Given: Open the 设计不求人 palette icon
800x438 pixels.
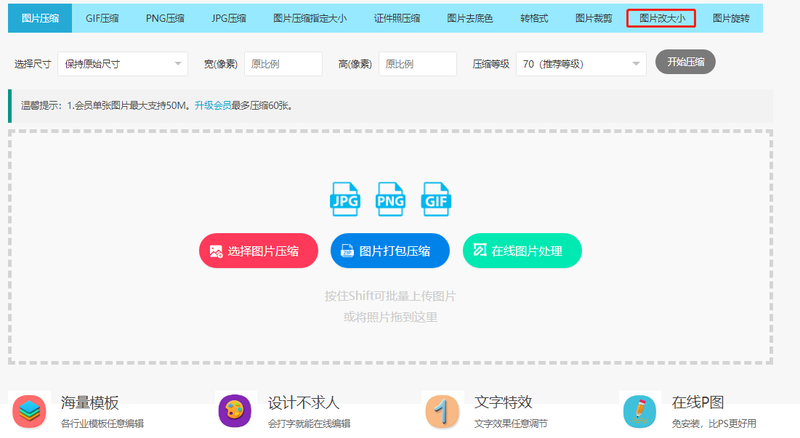Looking at the screenshot, I should click(x=235, y=411).
